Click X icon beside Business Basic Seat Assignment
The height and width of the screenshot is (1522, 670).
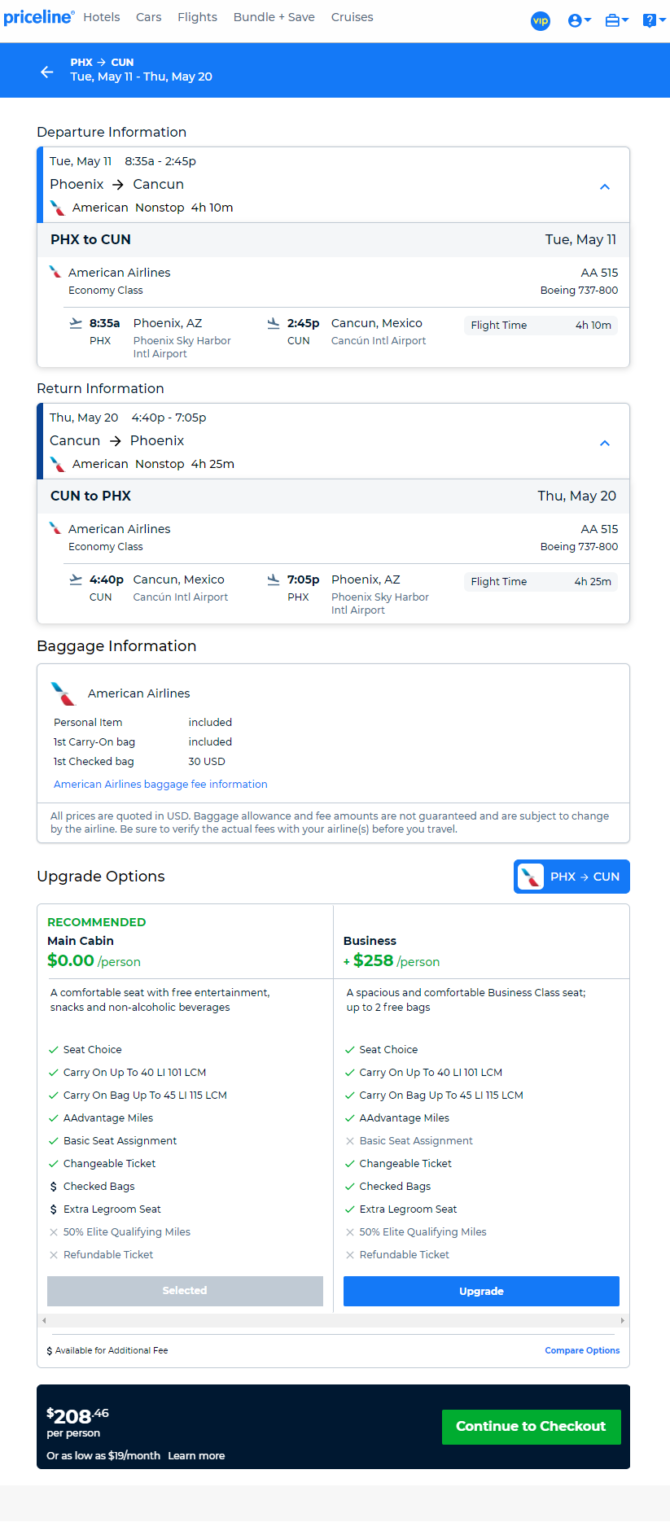(x=349, y=1141)
